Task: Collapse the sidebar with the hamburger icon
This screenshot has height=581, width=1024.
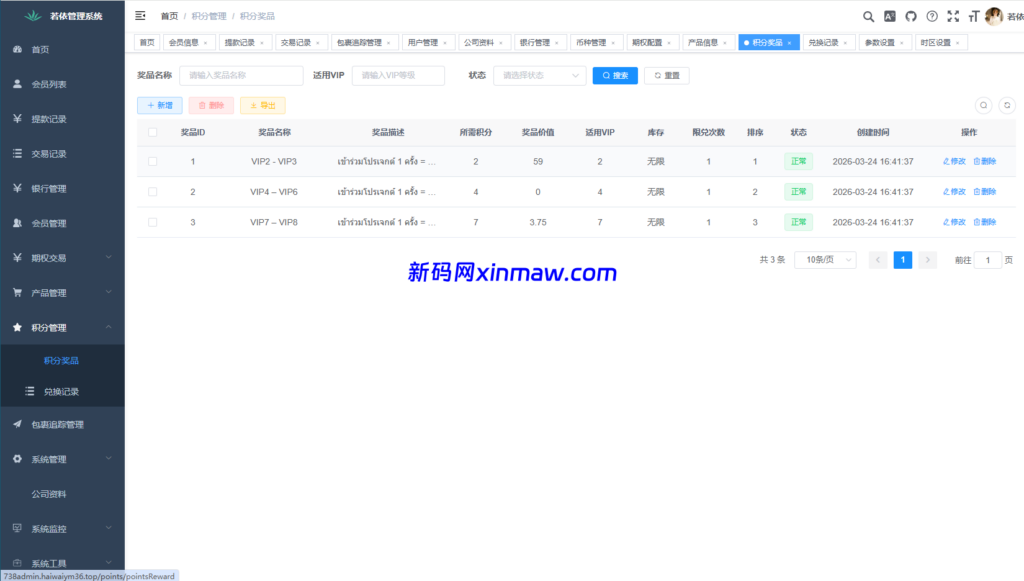Action: point(140,16)
